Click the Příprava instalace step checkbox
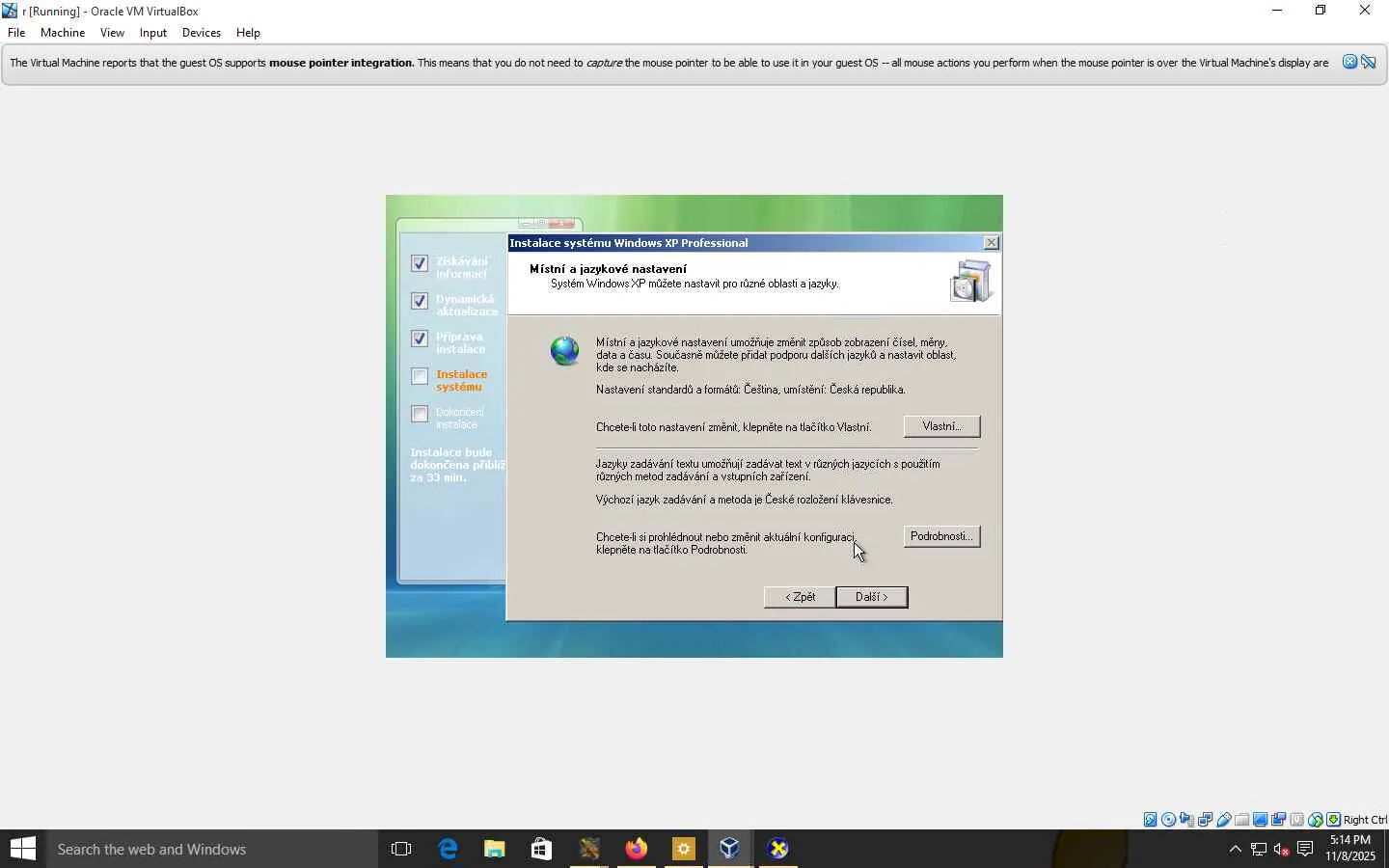This screenshot has height=868, width=1389. coord(420,339)
